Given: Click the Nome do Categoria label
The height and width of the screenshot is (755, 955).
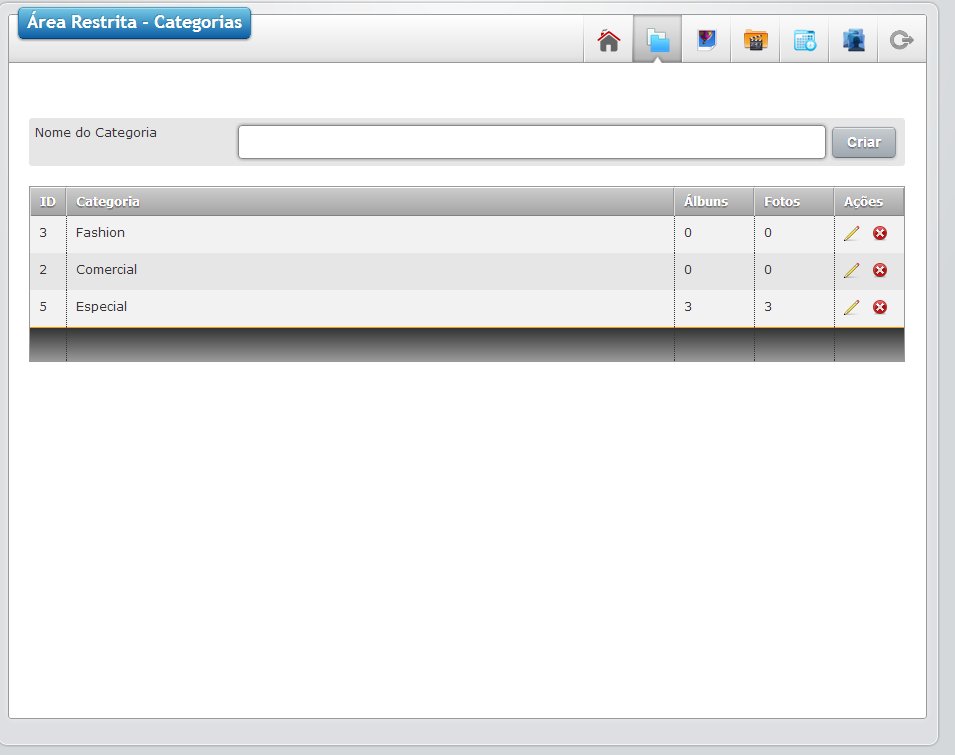Looking at the screenshot, I should [96, 133].
